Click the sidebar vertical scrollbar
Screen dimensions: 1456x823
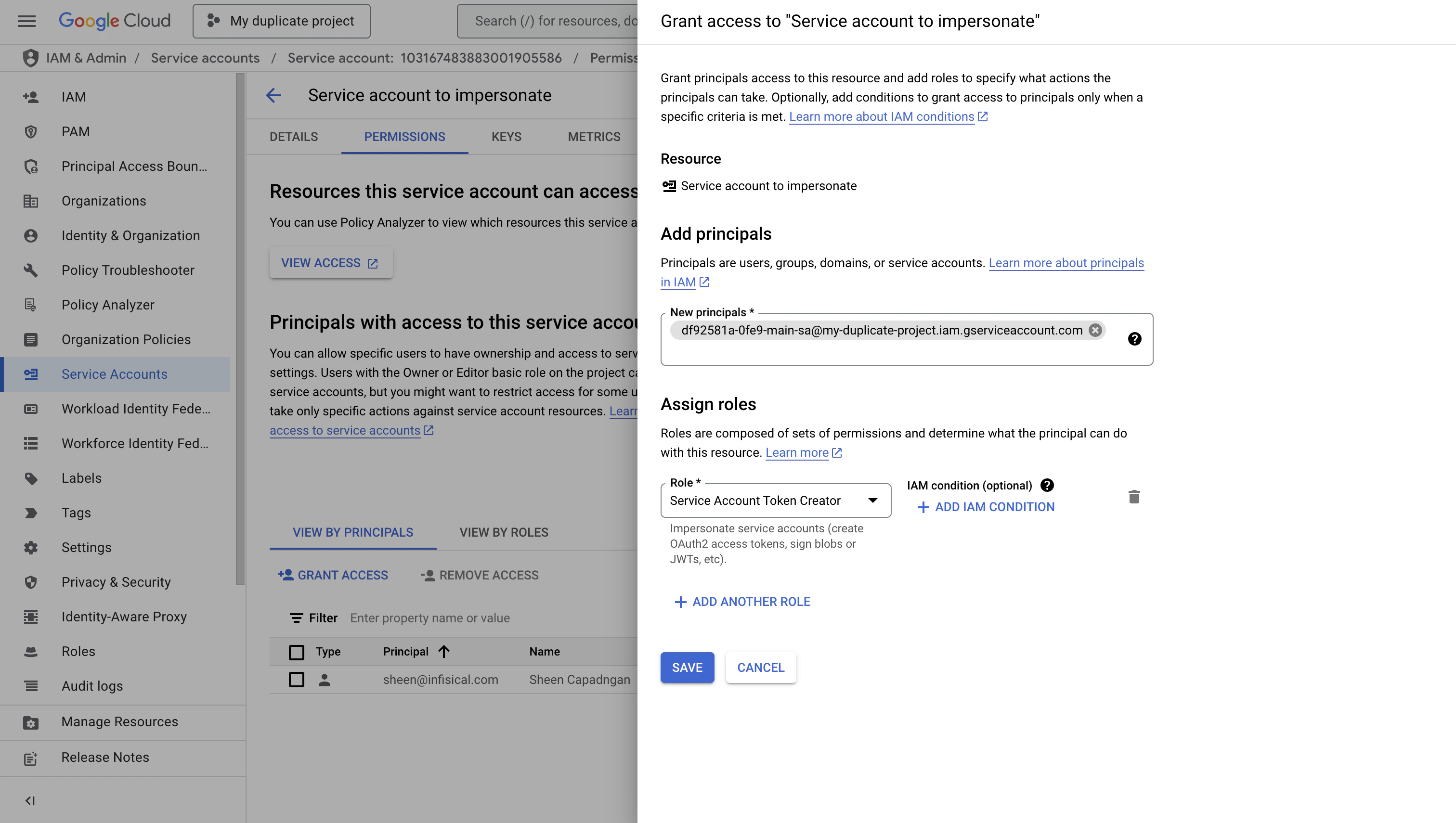click(240, 329)
